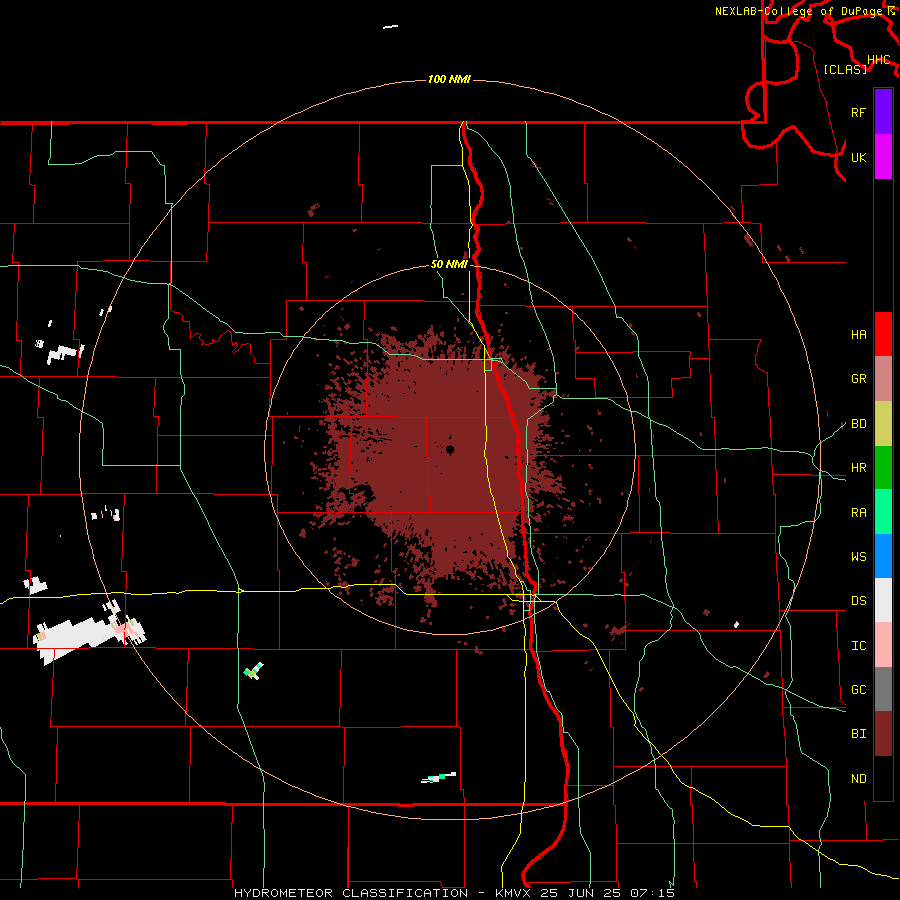Viewport: 900px width, 900px height.
Task: Click the 'BD' legend label
Action: point(859,424)
